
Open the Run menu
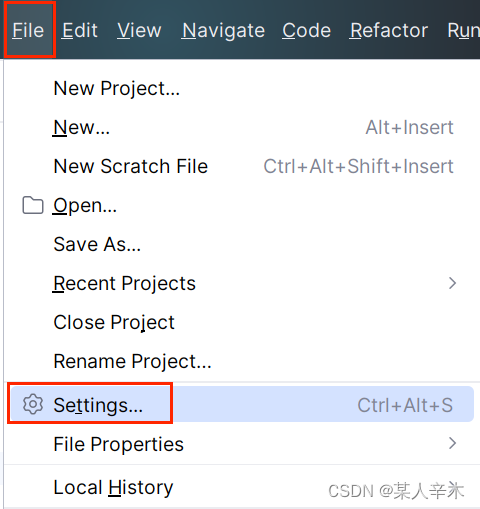(463, 30)
